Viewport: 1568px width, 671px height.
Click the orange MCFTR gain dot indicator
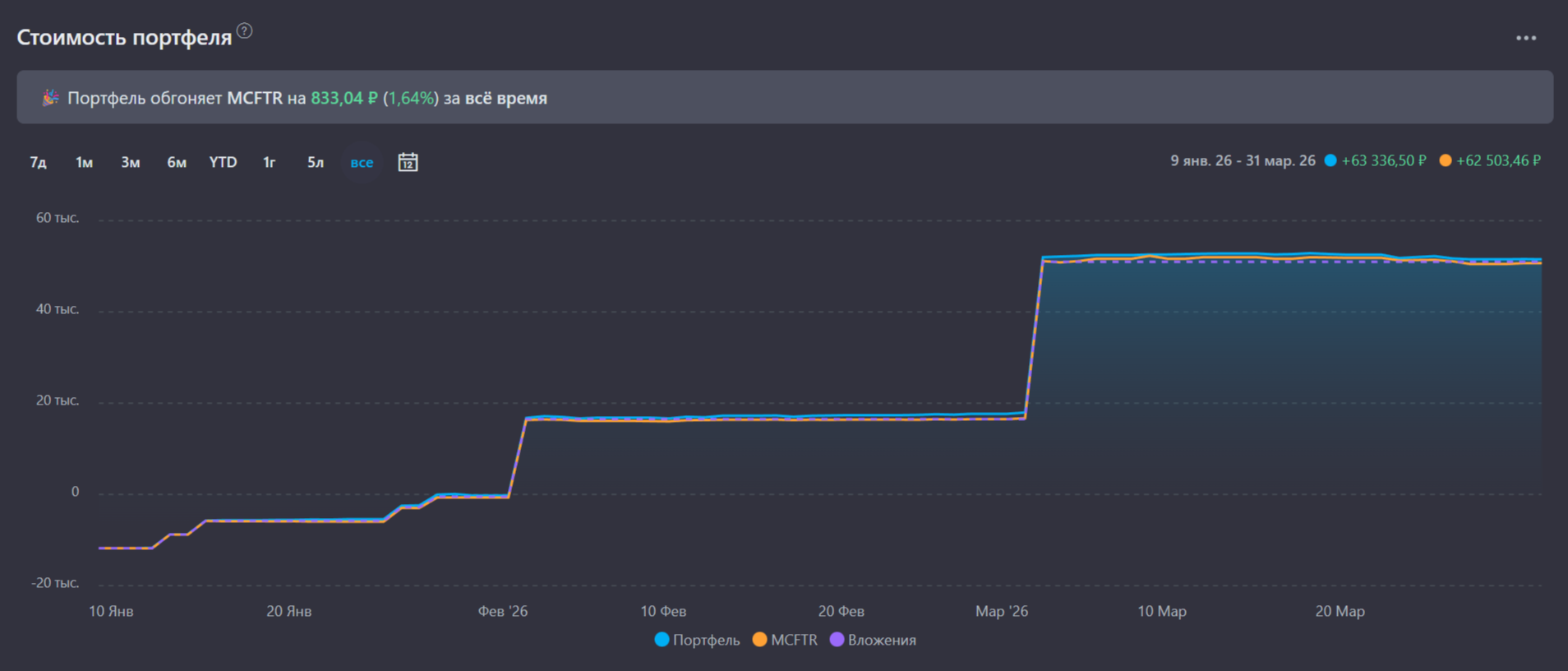pyautogui.click(x=1445, y=160)
